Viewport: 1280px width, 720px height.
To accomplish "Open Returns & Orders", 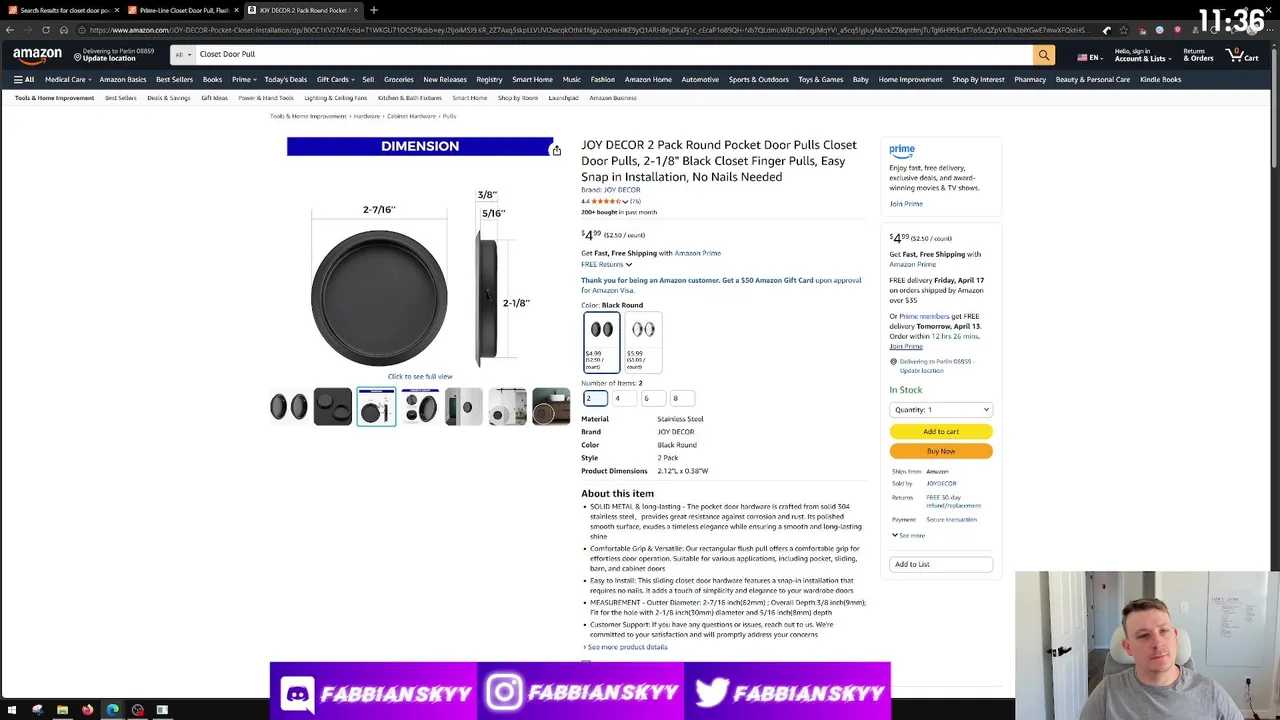I will pyautogui.click(x=1198, y=55).
